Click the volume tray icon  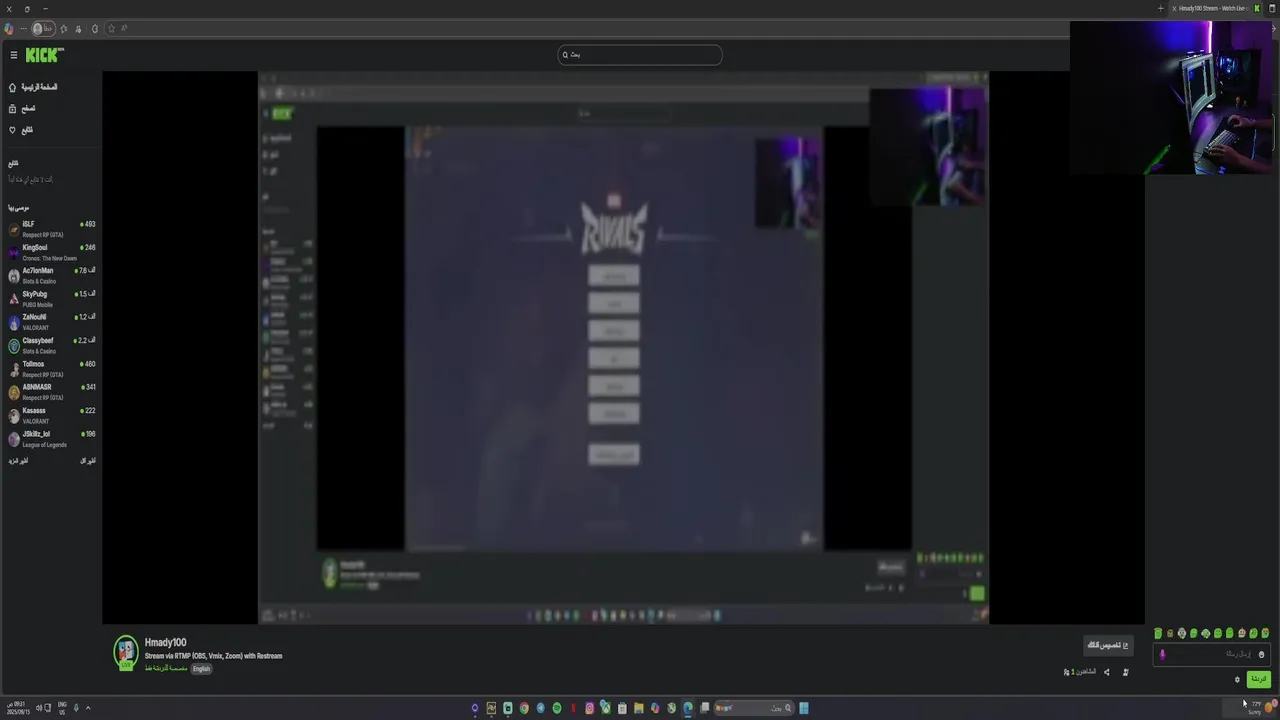point(39,708)
